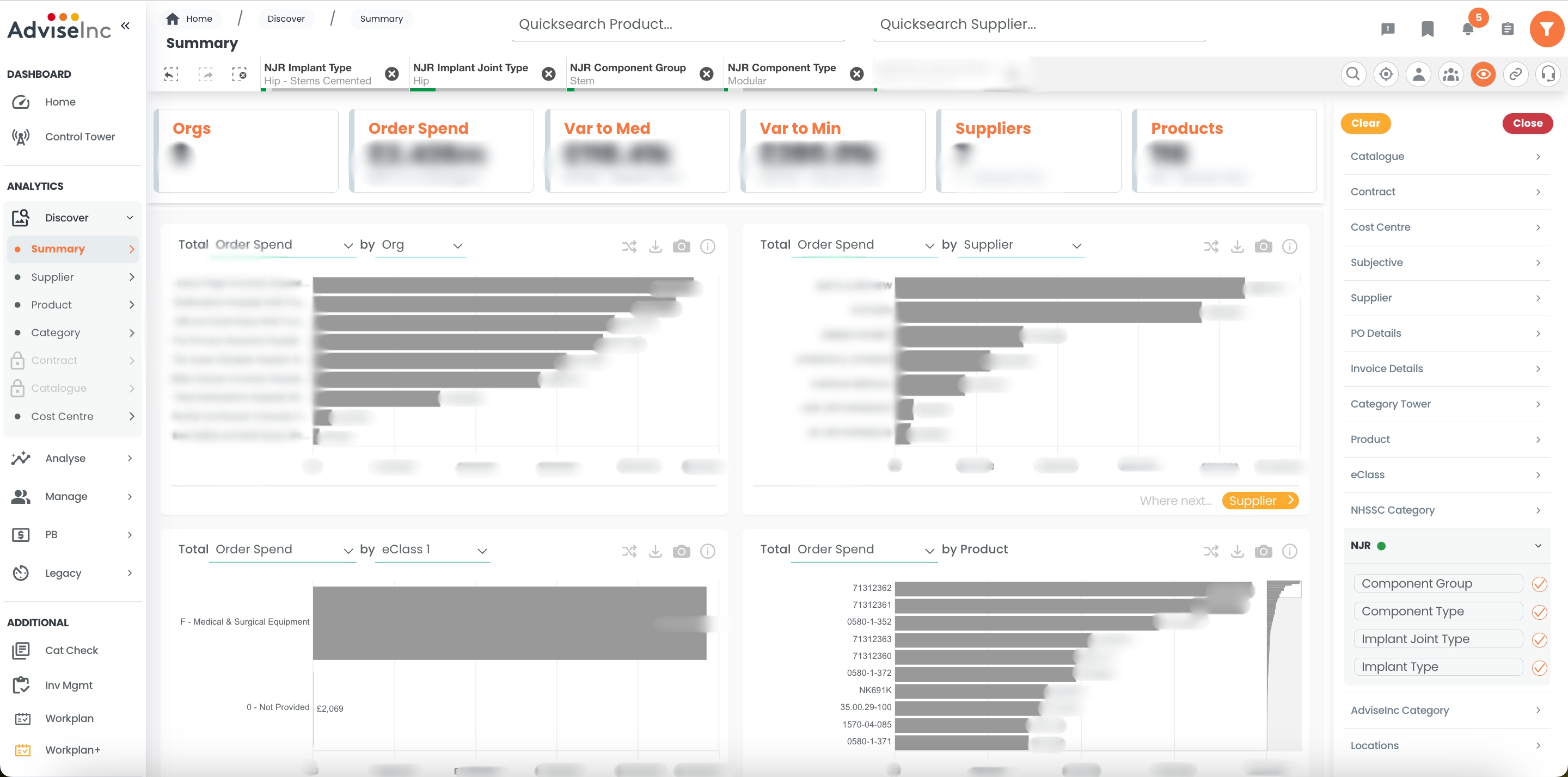Show info for Order Spend by Product chart
Image resolution: width=1568 pixels, height=777 pixels.
tap(1289, 551)
